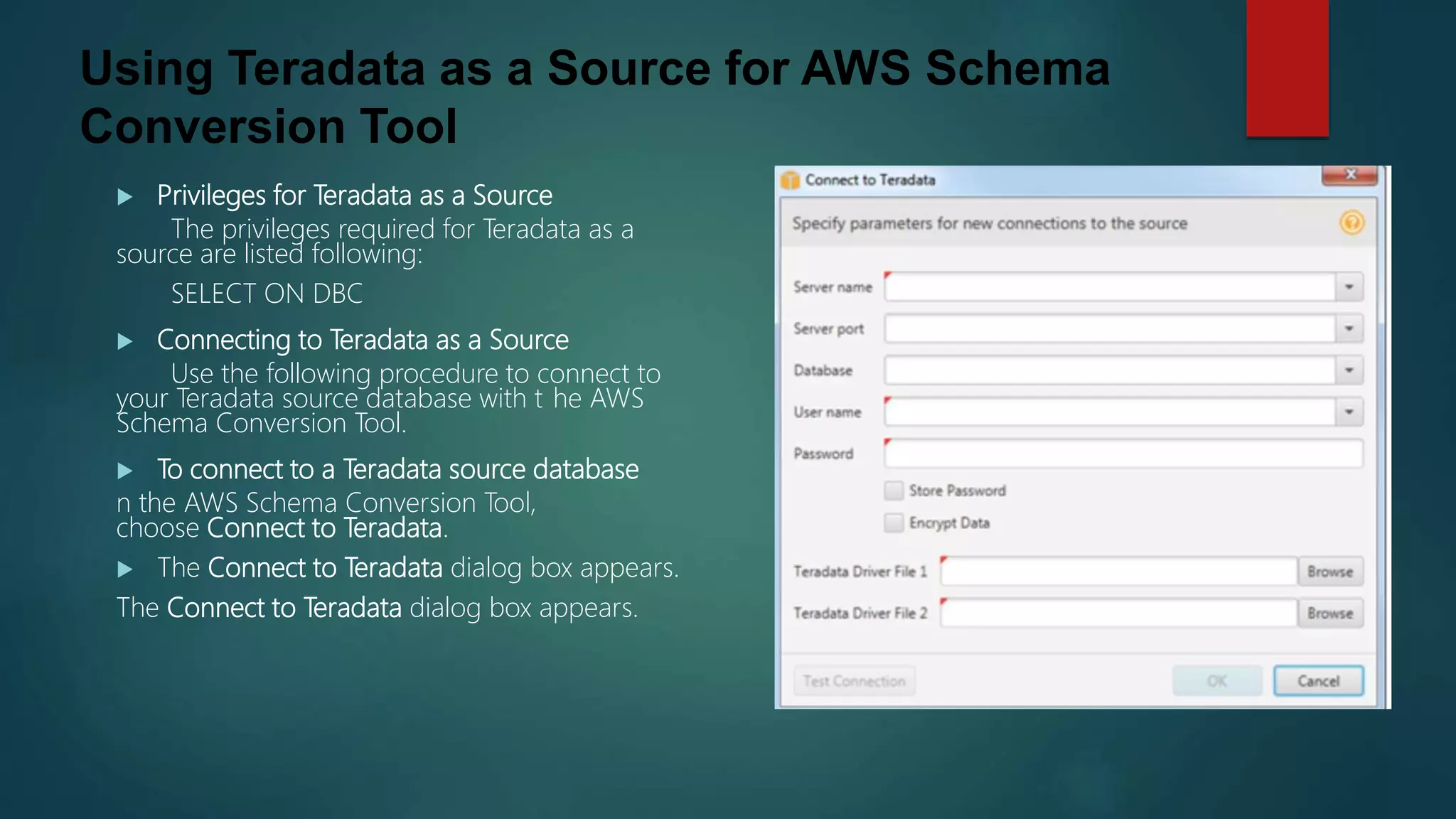Open the User name dropdown arrow

(x=1349, y=412)
